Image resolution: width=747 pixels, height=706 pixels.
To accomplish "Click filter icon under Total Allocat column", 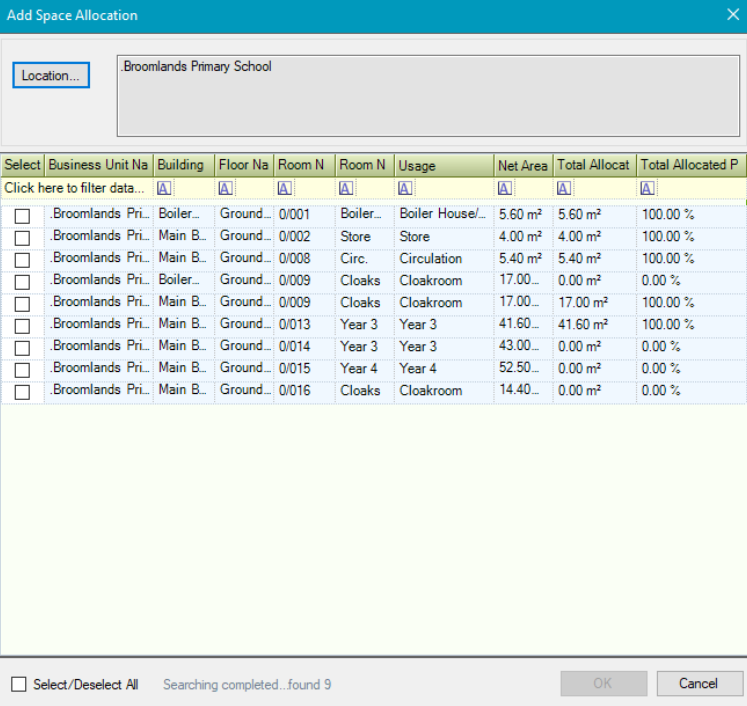I will pos(564,188).
